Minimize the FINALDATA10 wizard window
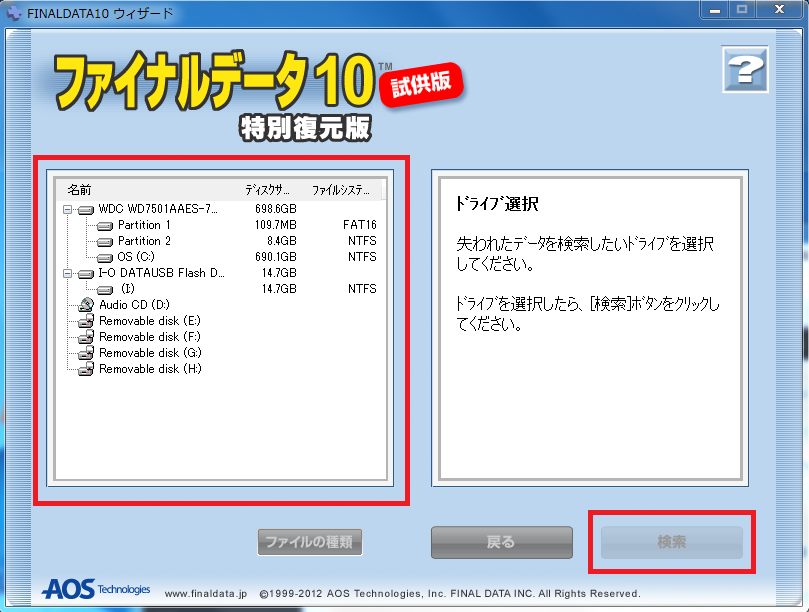809x612 pixels. pyautogui.click(x=715, y=10)
